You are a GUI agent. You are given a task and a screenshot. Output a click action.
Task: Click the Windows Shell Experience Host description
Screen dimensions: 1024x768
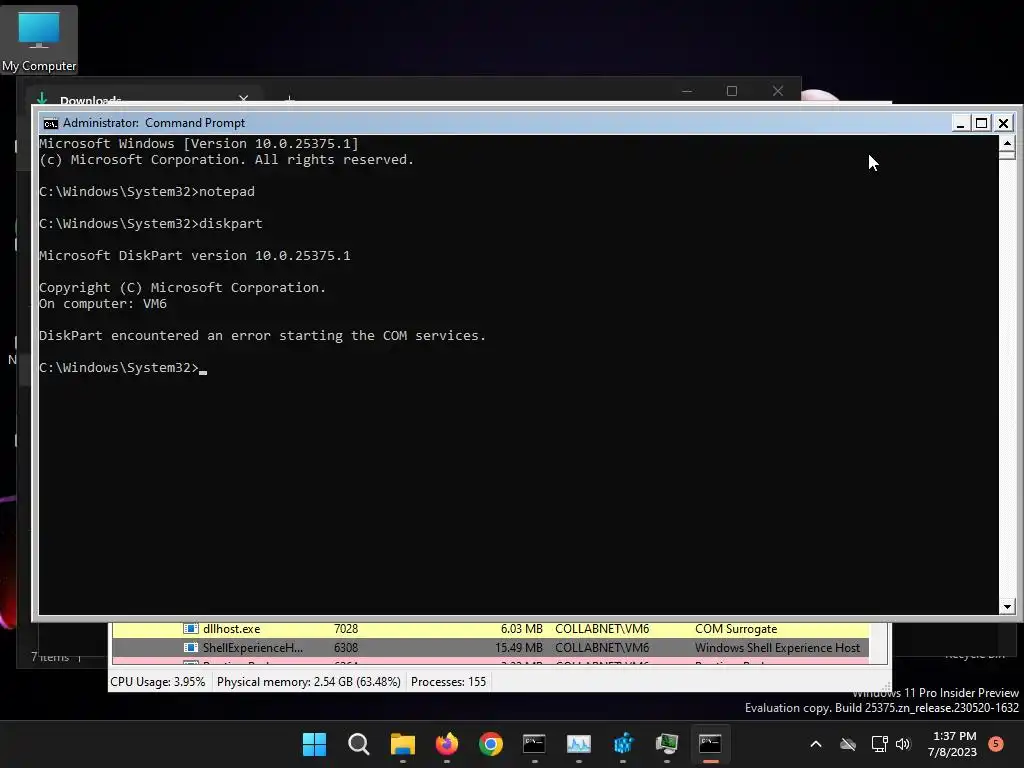coord(777,648)
